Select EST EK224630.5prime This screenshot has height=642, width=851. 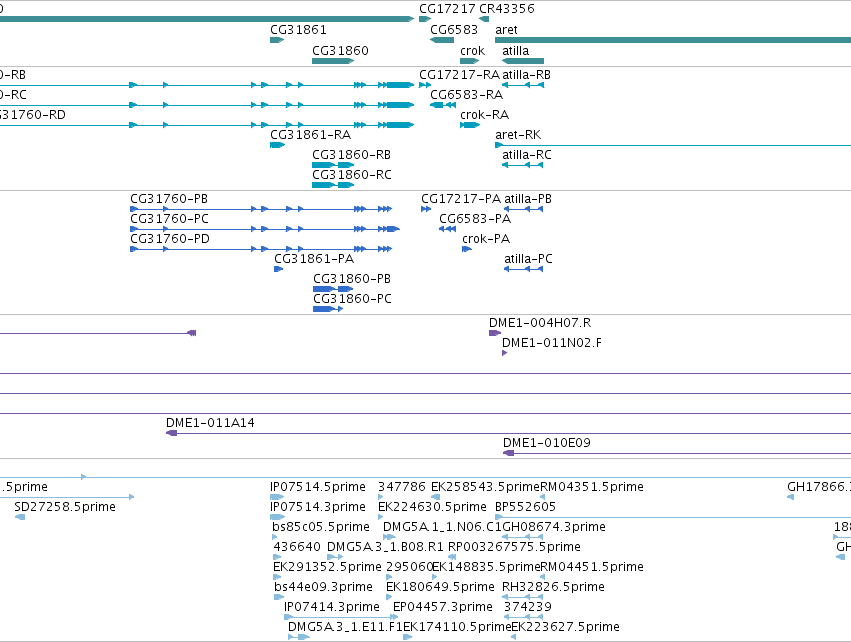[432, 507]
